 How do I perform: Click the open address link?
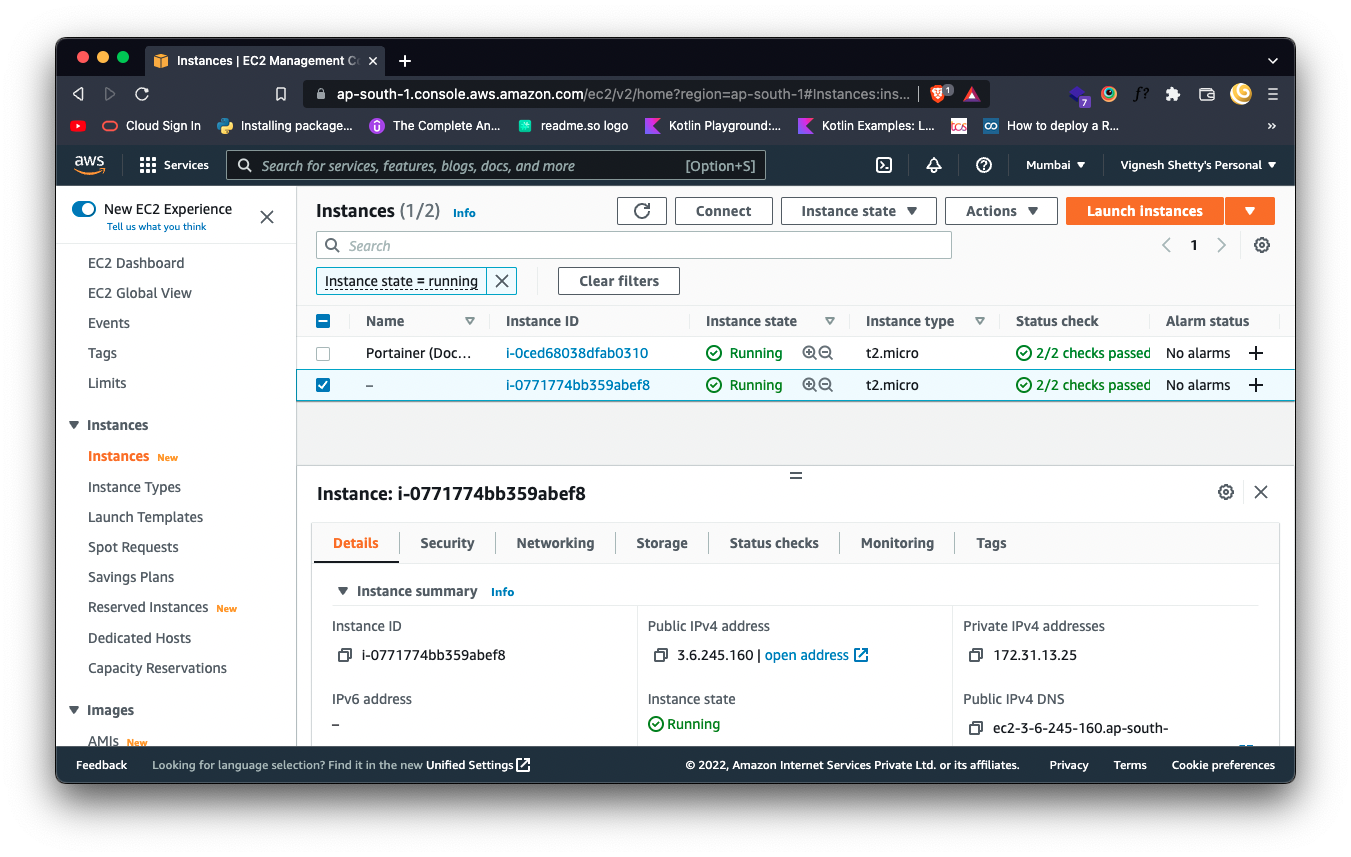click(x=816, y=656)
